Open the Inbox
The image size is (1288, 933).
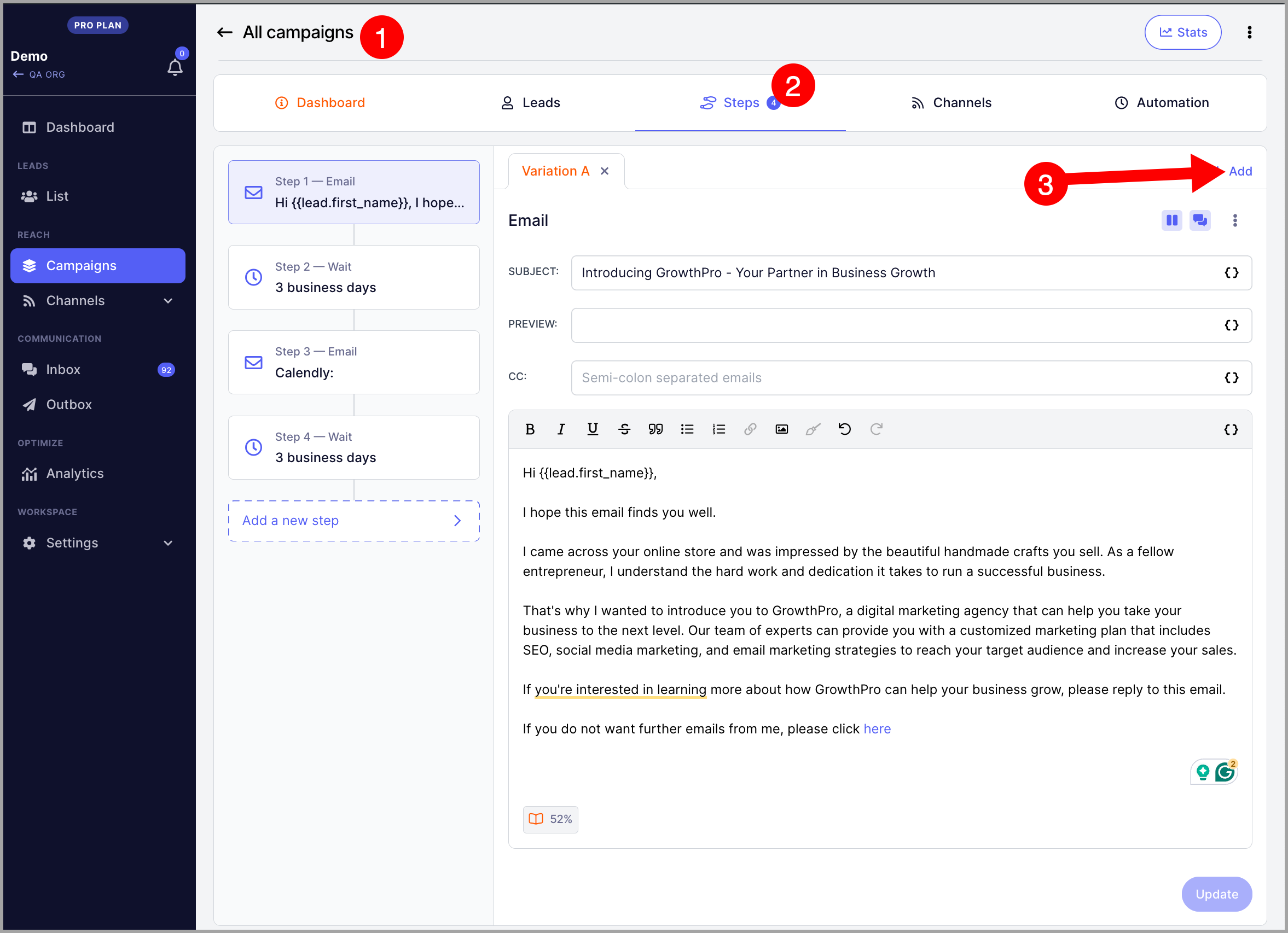[98, 370]
